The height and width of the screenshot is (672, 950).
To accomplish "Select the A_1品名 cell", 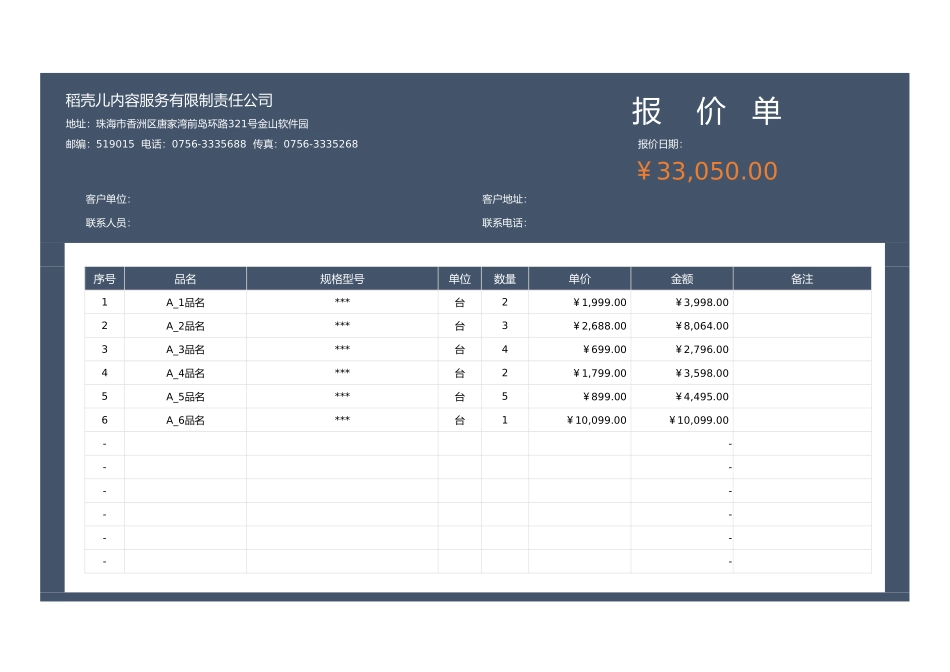I will pyautogui.click(x=184, y=301).
